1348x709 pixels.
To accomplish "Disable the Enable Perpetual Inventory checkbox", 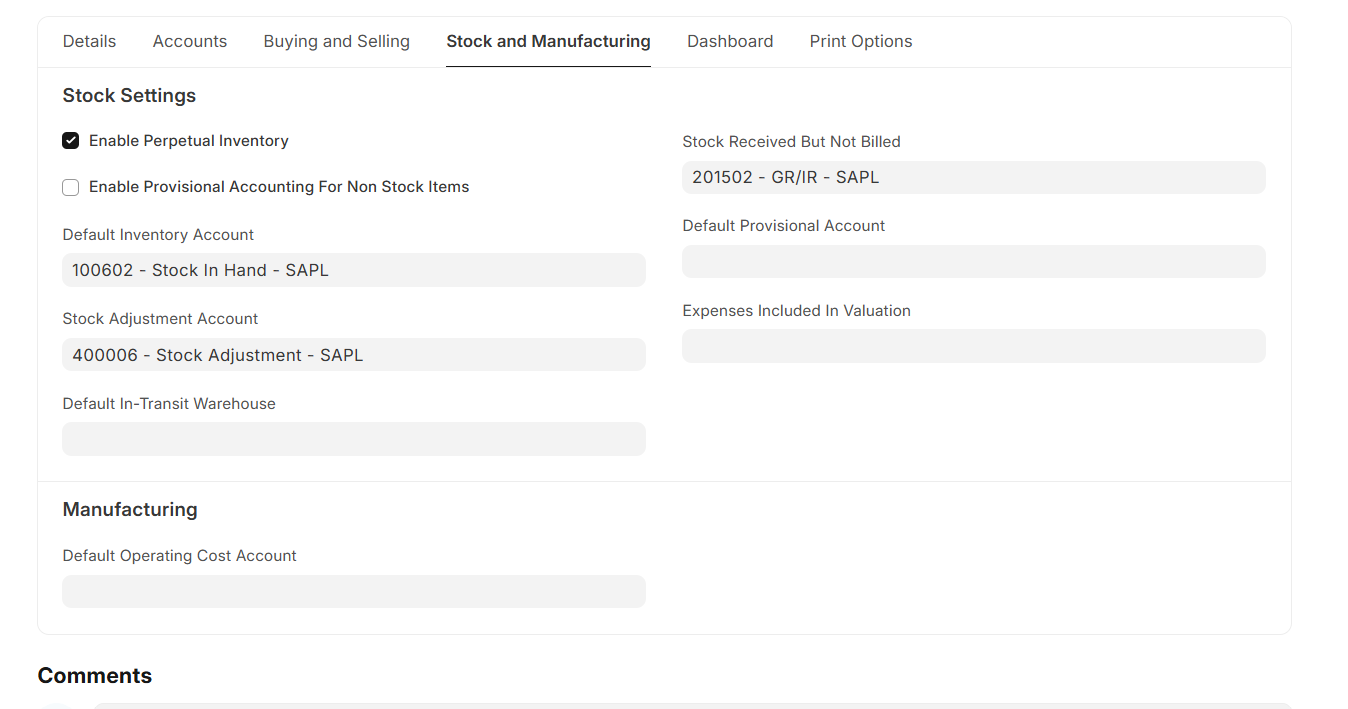I will [71, 141].
